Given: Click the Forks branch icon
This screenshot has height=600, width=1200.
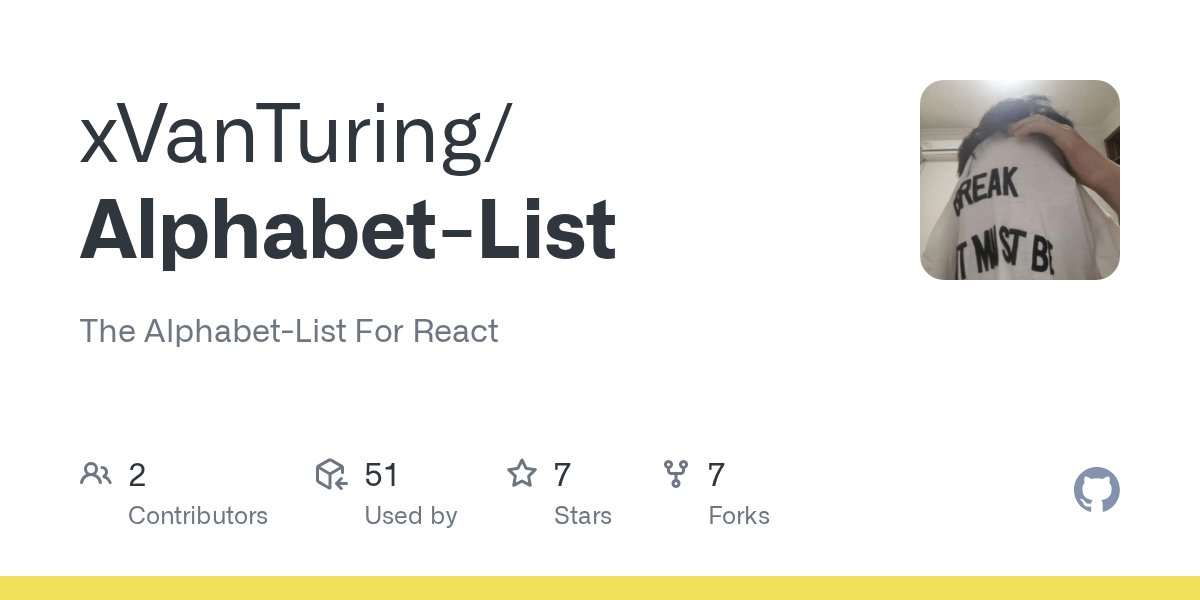Looking at the screenshot, I should 676,473.
